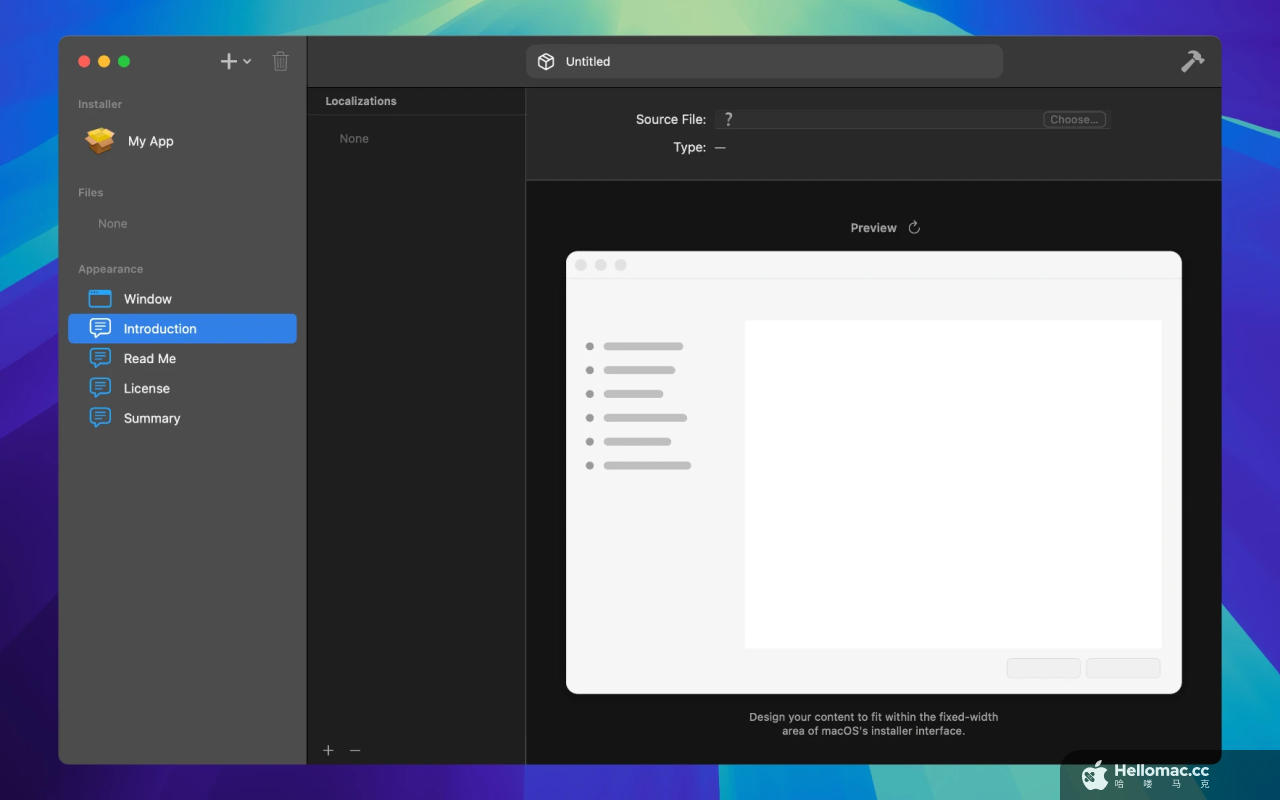Minimize window using the yellow button
The image size is (1280, 800).
(x=104, y=61)
